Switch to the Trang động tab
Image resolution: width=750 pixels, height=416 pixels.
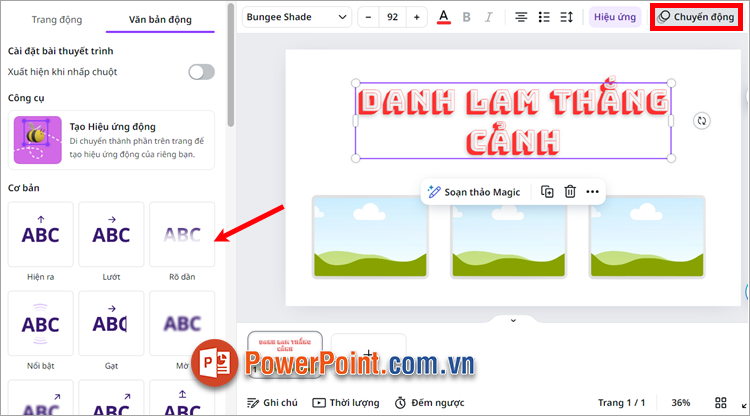[57, 19]
